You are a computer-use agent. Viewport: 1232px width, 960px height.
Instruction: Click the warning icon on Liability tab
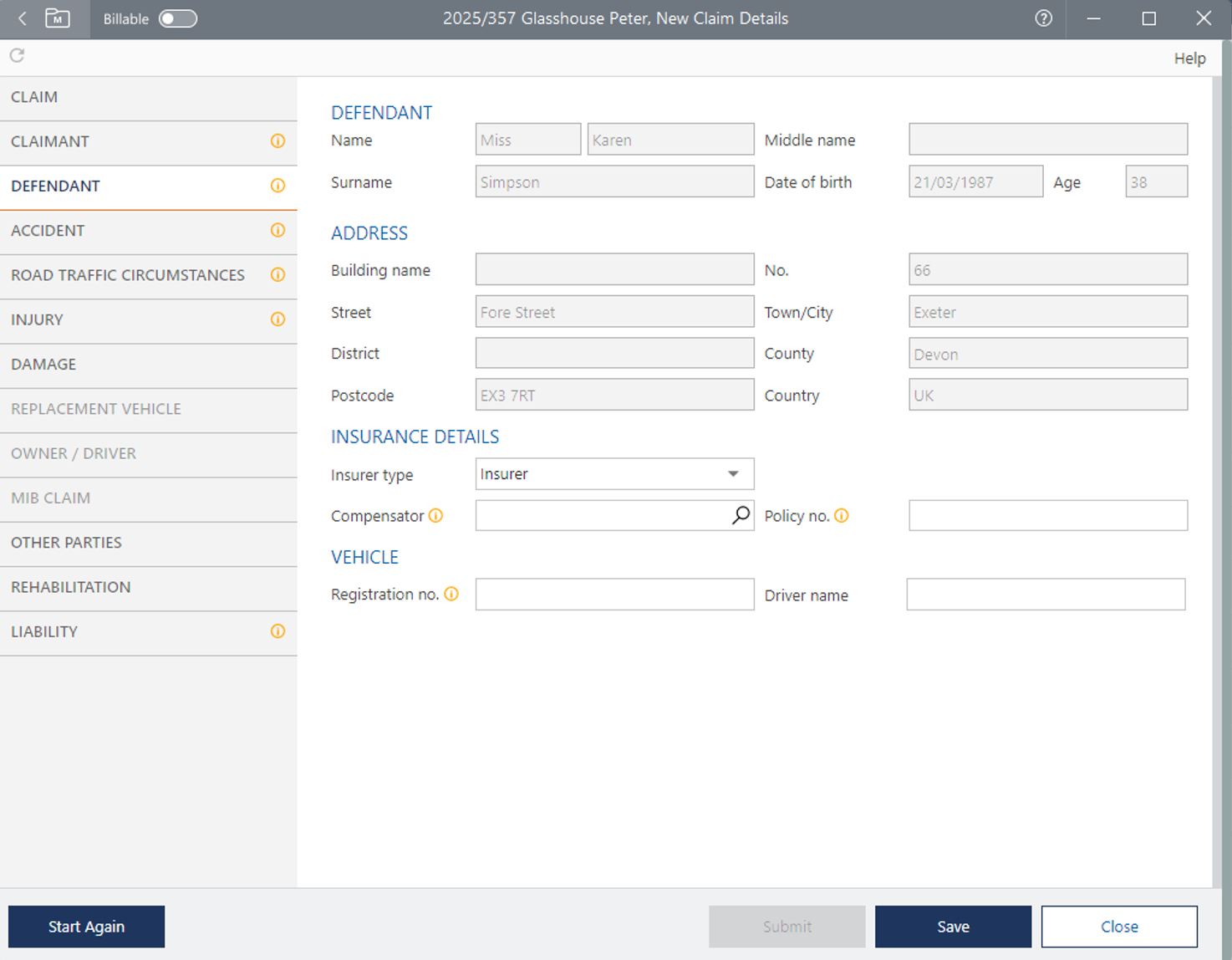pyautogui.click(x=277, y=631)
